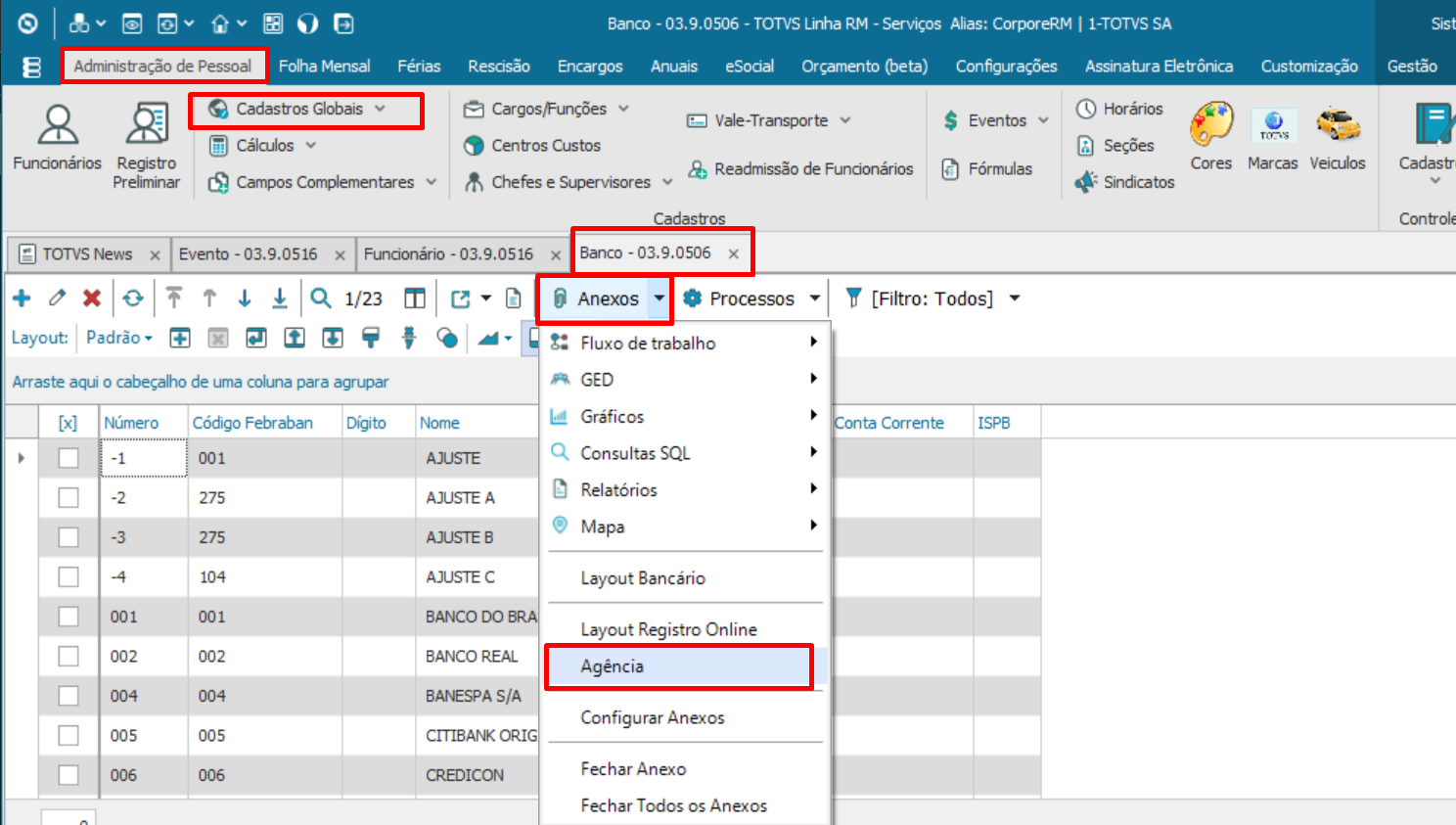The height and width of the screenshot is (825, 1456).
Task: Expand the Vale-Transporte dropdown
Action: 844,120
